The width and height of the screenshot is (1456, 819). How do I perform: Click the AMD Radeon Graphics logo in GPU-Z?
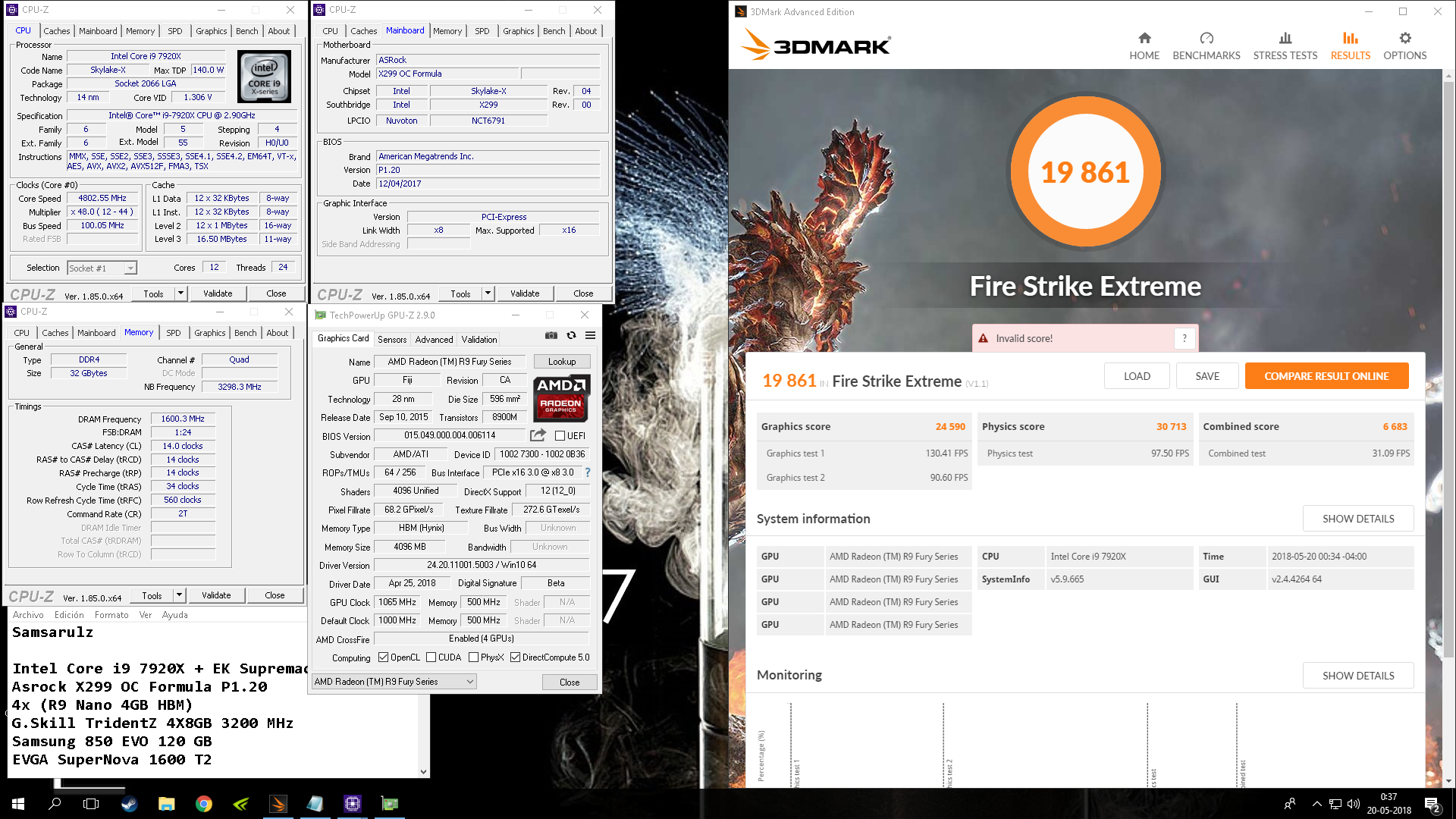tap(561, 397)
